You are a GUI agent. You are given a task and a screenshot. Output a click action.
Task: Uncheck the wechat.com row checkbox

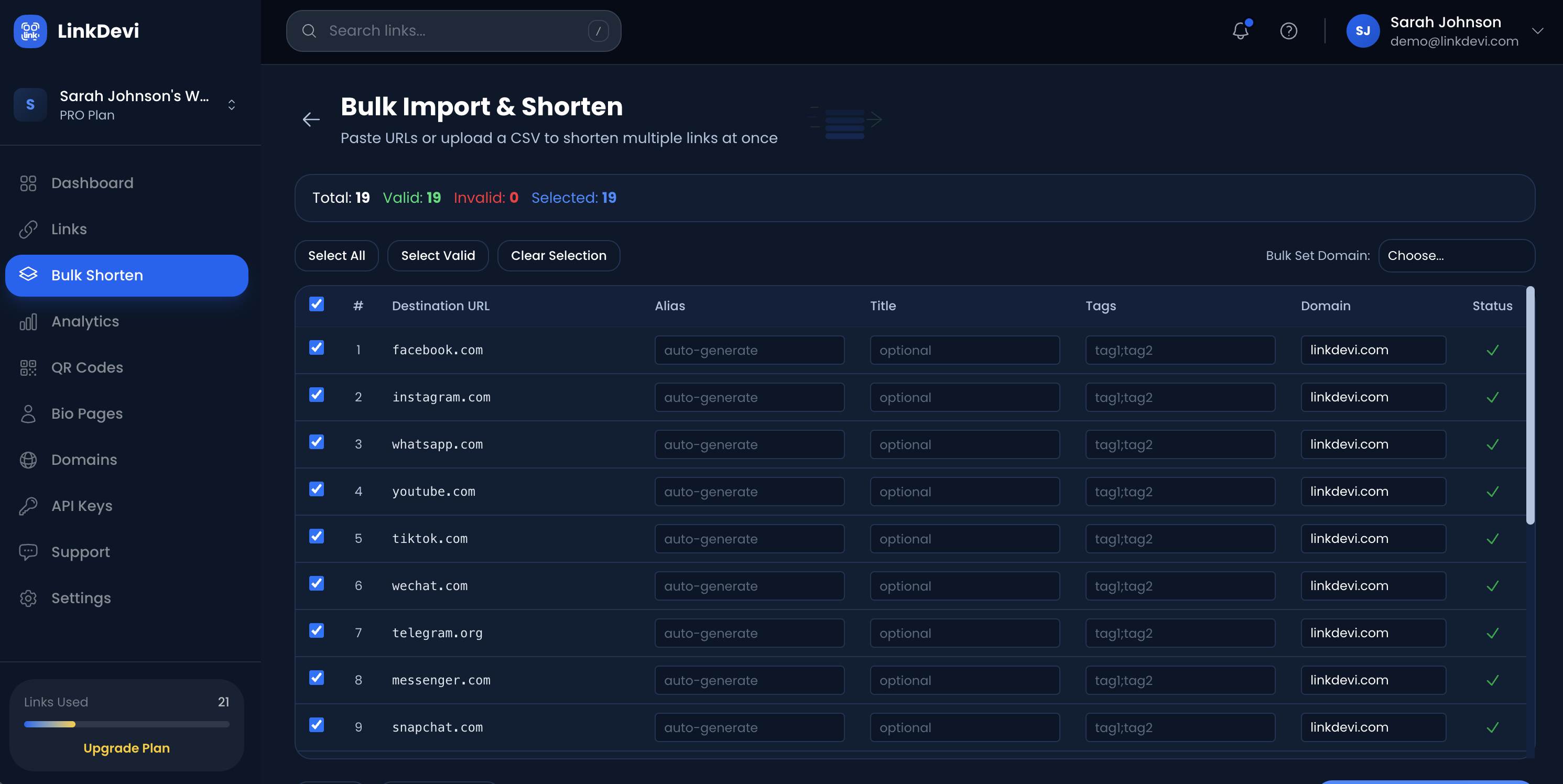tap(317, 584)
